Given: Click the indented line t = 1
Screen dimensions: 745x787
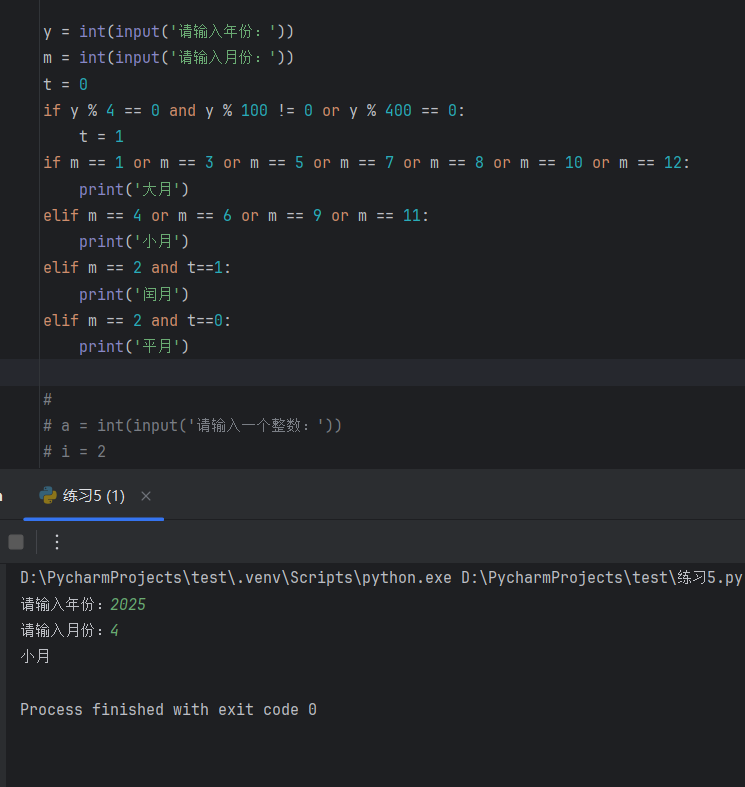Looking at the screenshot, I should (101, 137).
